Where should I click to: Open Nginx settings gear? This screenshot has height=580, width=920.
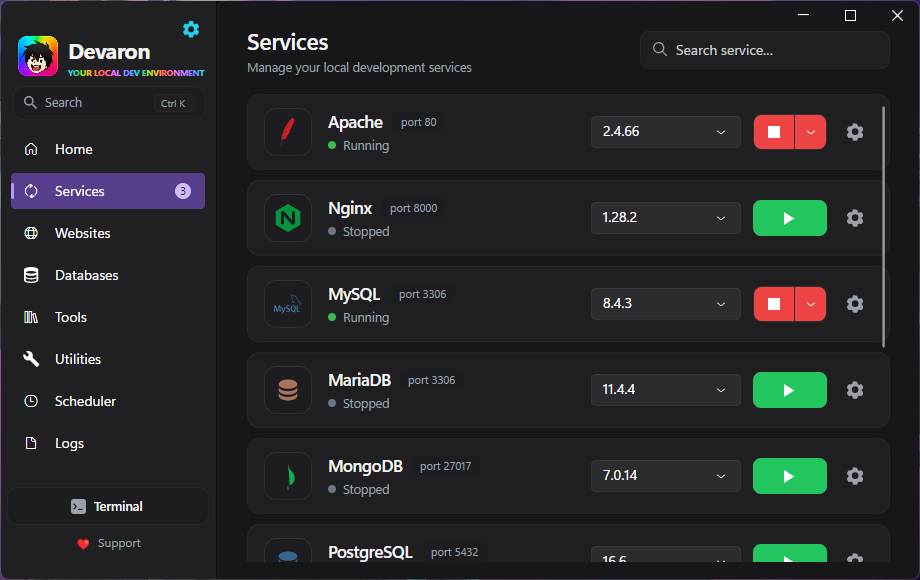[x=855, y=218]
